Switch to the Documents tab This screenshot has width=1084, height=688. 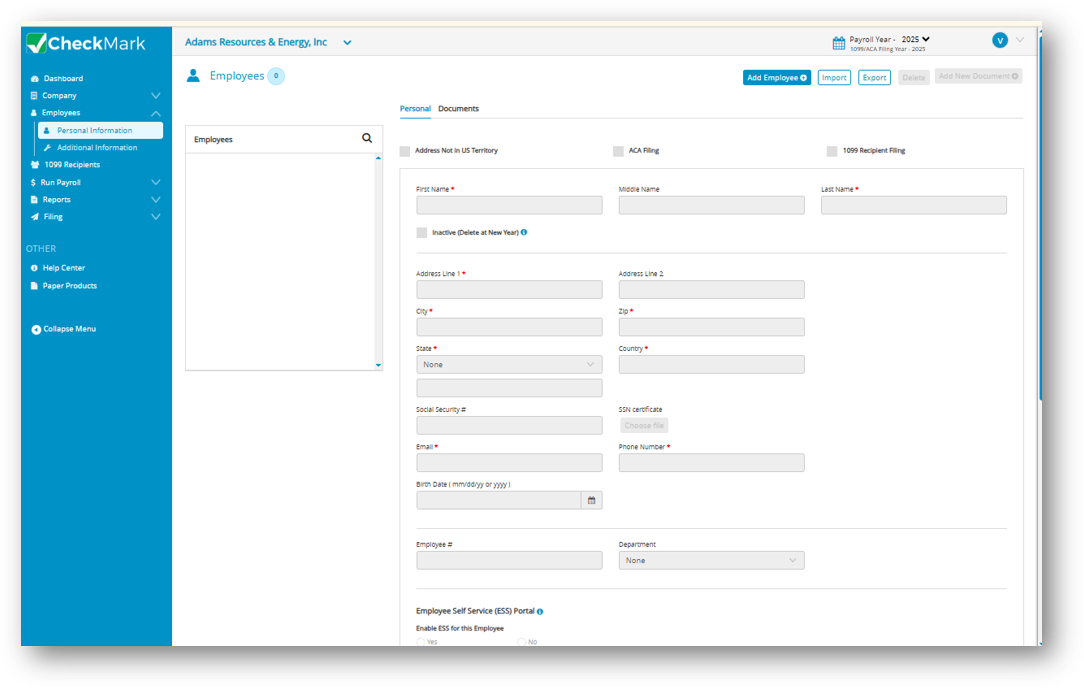pos(458,109)
